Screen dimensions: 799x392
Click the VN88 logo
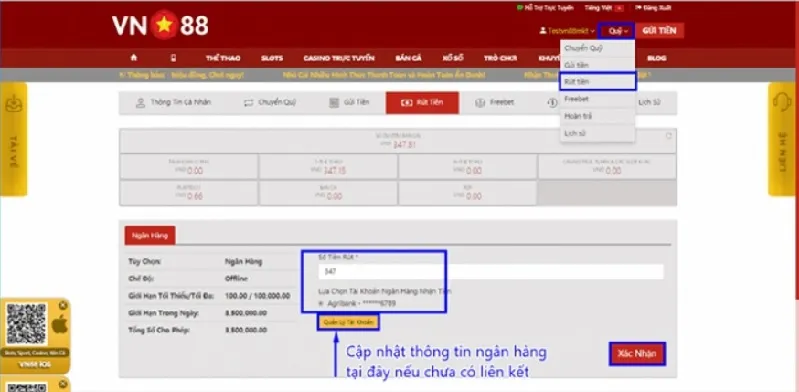click(x=161, y=25)
